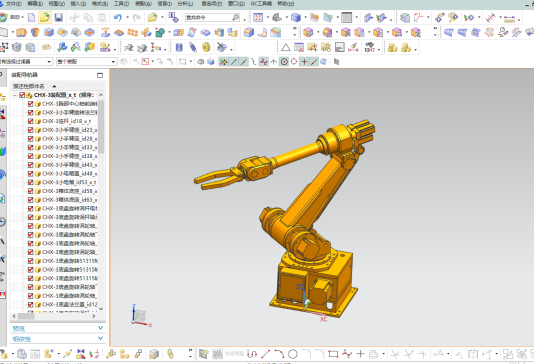
Task: Toggle the Enable Snap Point button
Action: click(x=223, y=62)
